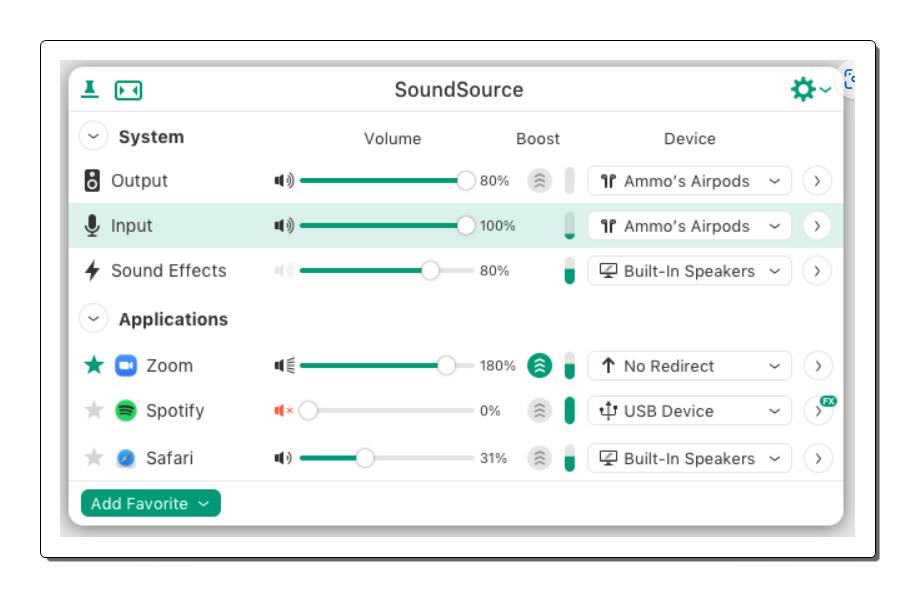Click the Sound Effects lightning icon
Viewport: 915px width, 597px height.
coord(92,271)
